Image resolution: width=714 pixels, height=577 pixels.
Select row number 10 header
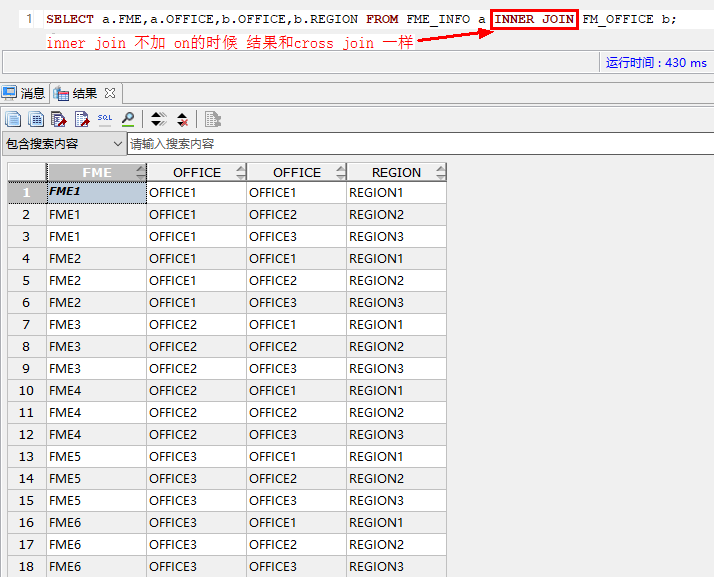point(27,391)
